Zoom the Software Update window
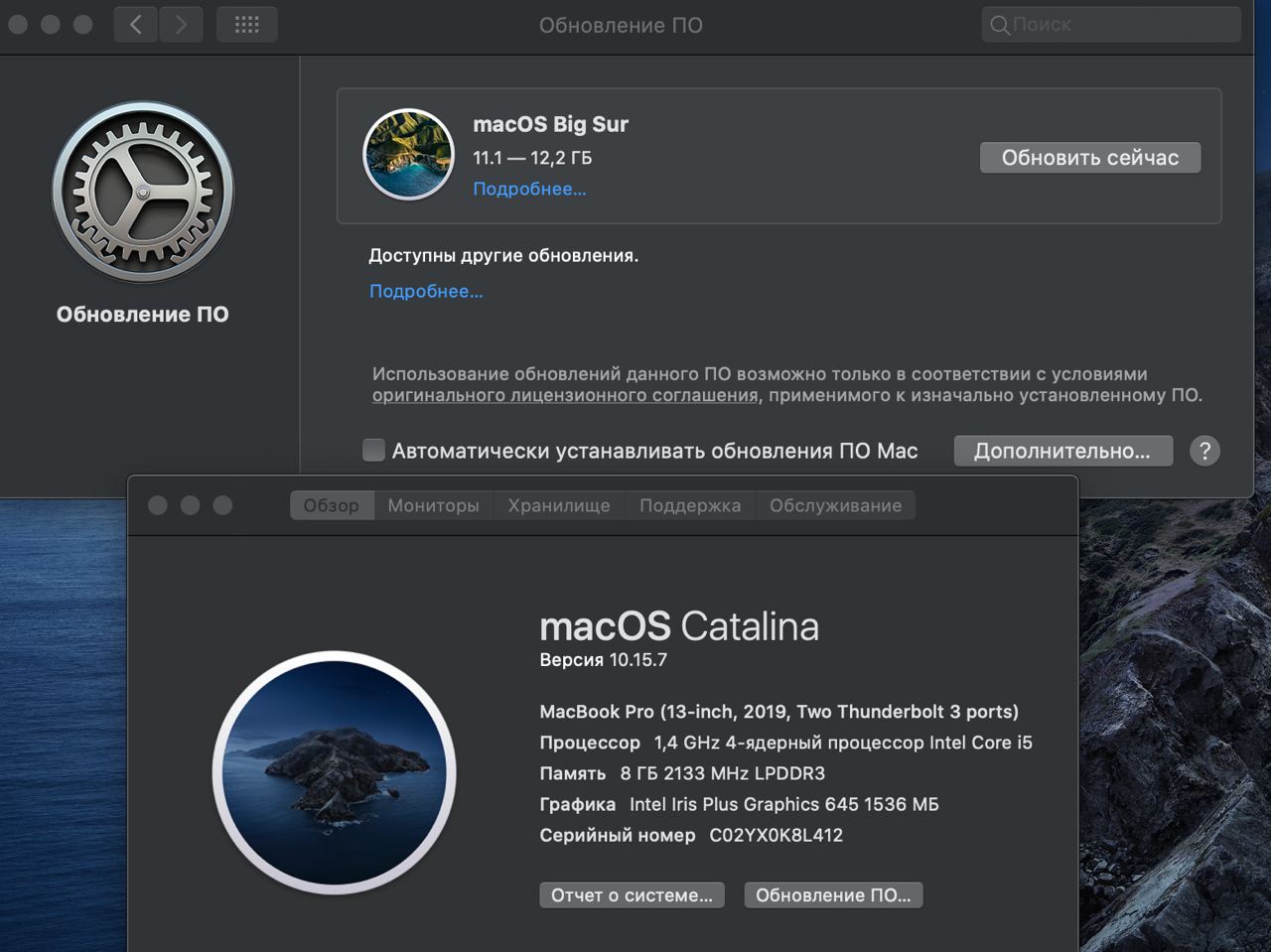1271x952 pixels. 83,24
